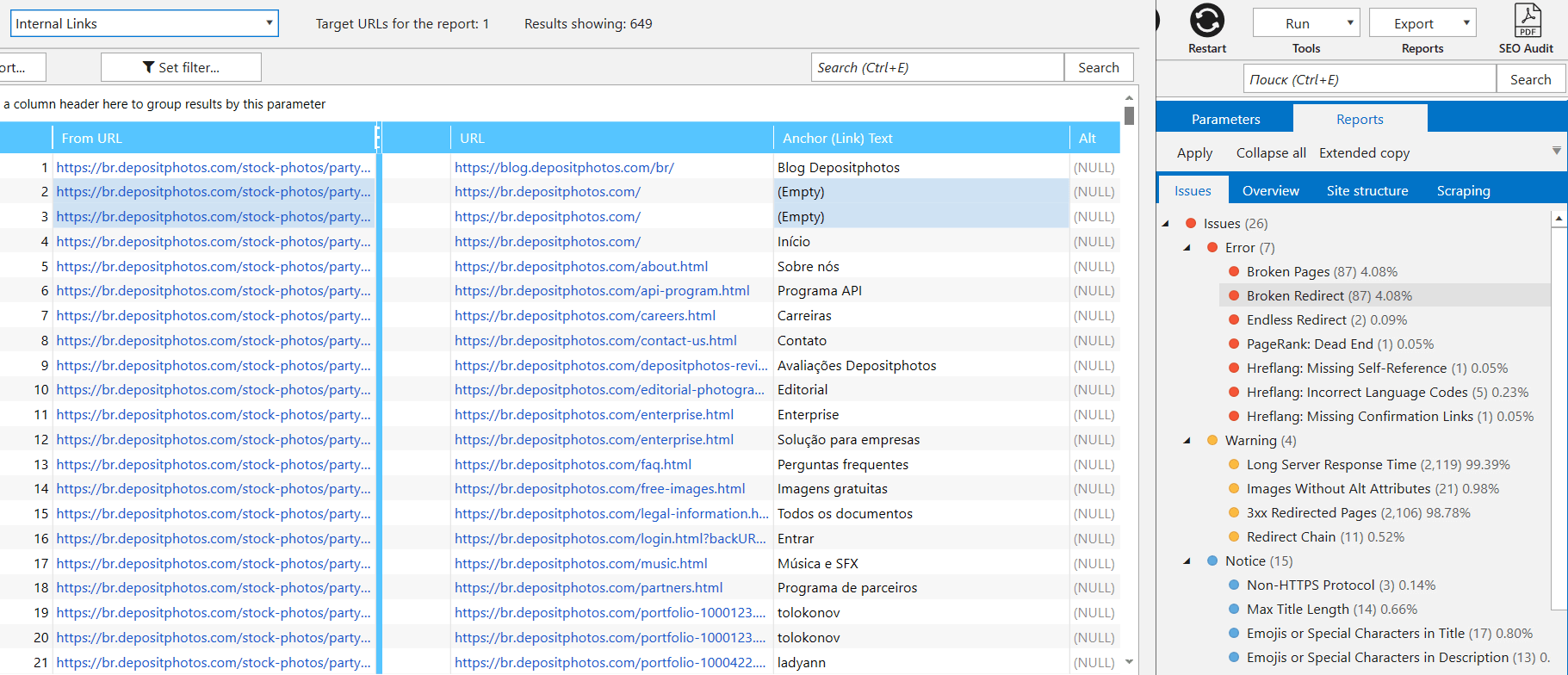Open the contact-us.html URL link
1568x675 pixels.
(596, 340)
